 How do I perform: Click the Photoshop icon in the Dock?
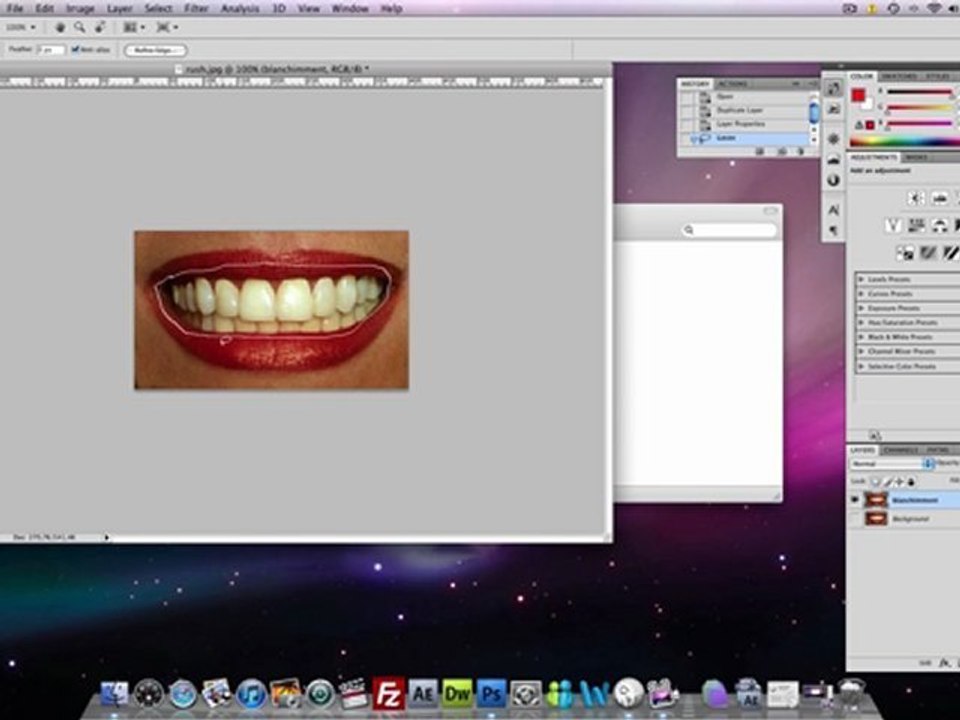tap(492, 693)
